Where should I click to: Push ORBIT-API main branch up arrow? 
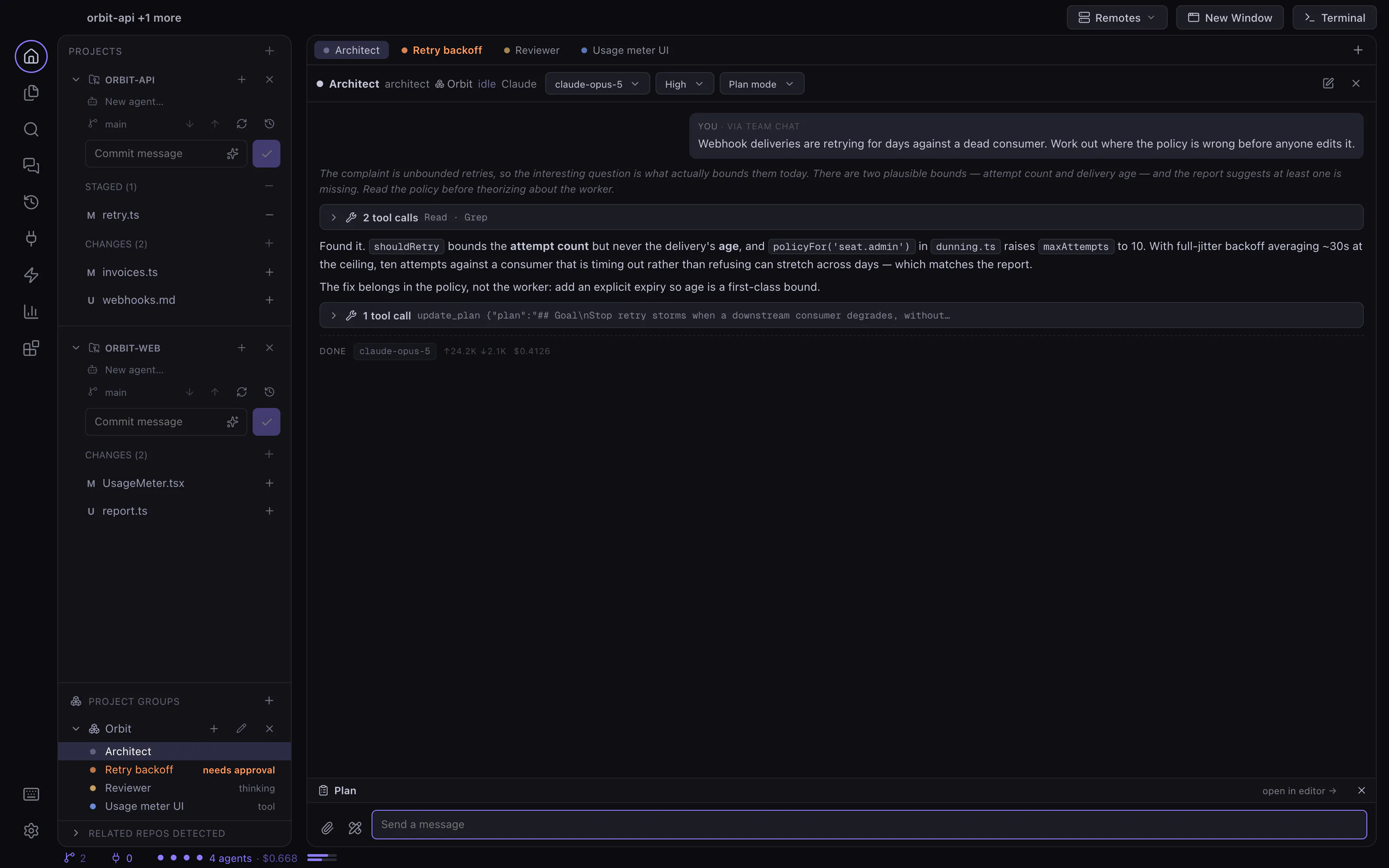click(x=215, y=124)
